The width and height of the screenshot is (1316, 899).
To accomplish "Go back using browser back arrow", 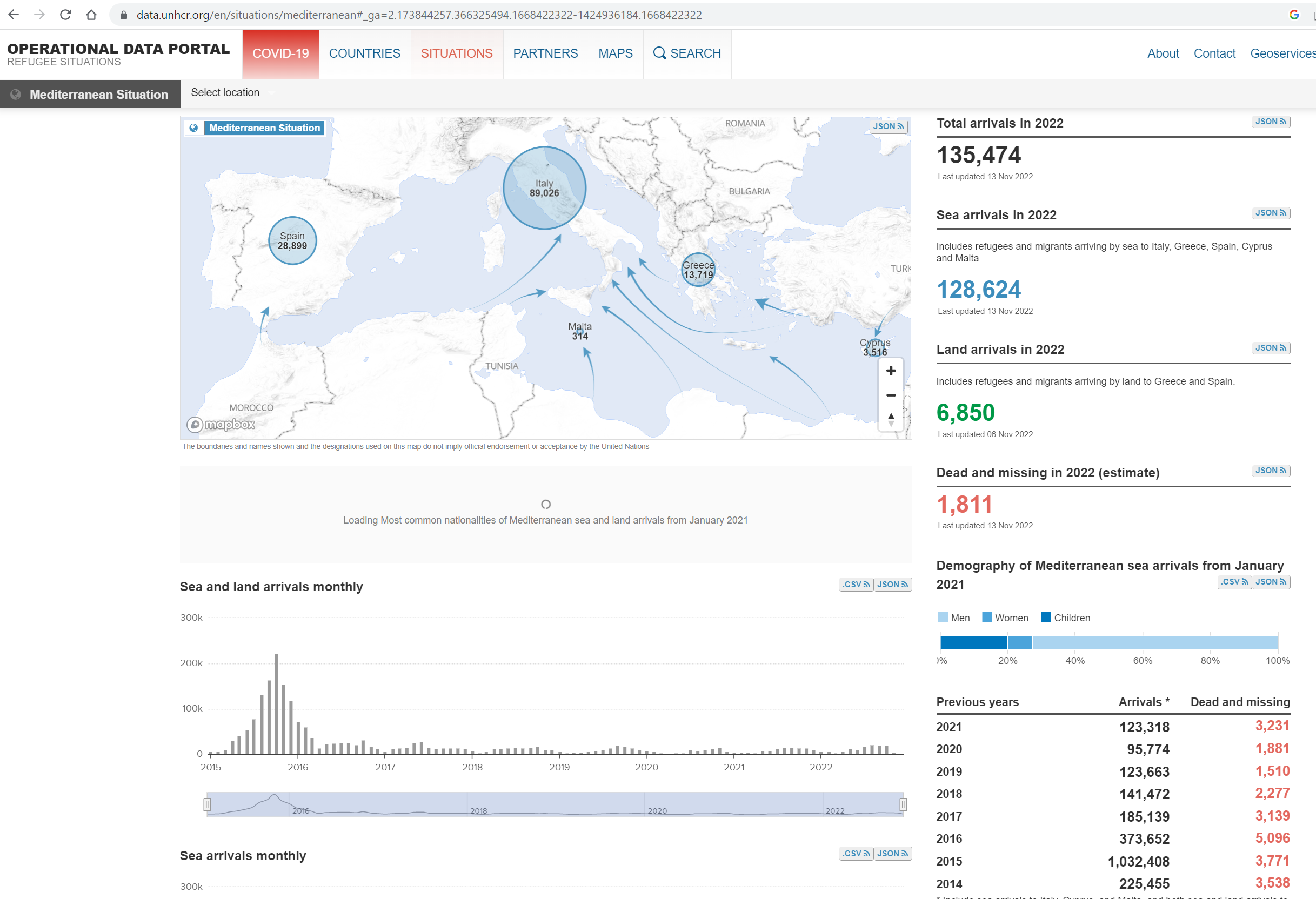I will point(14,15).
